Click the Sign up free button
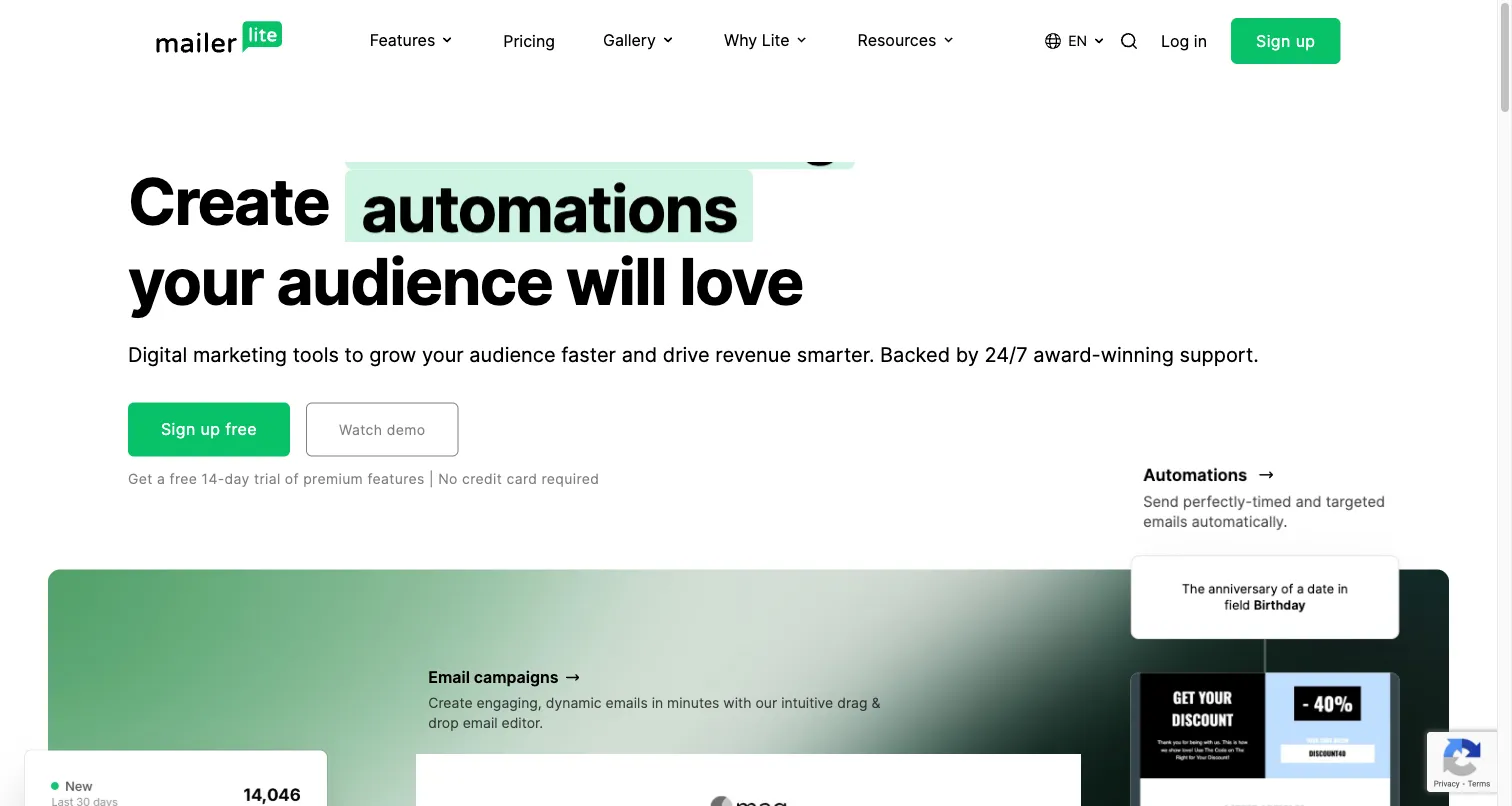 [x=208, y=429]
